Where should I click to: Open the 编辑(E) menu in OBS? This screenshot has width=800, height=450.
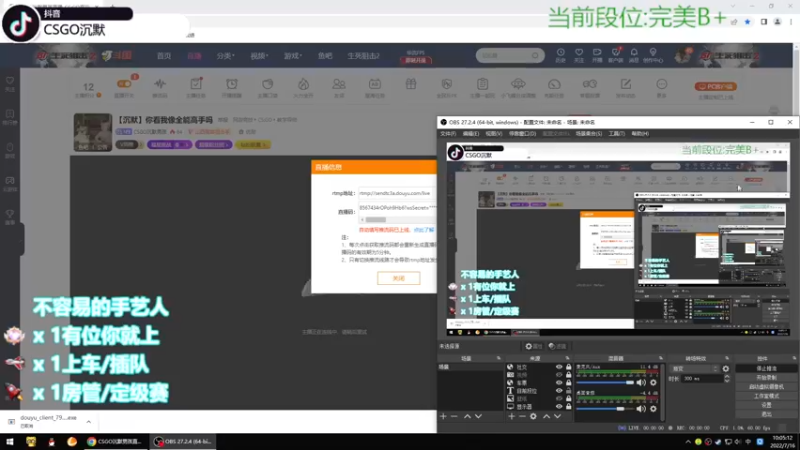click(x=470, y=134)
